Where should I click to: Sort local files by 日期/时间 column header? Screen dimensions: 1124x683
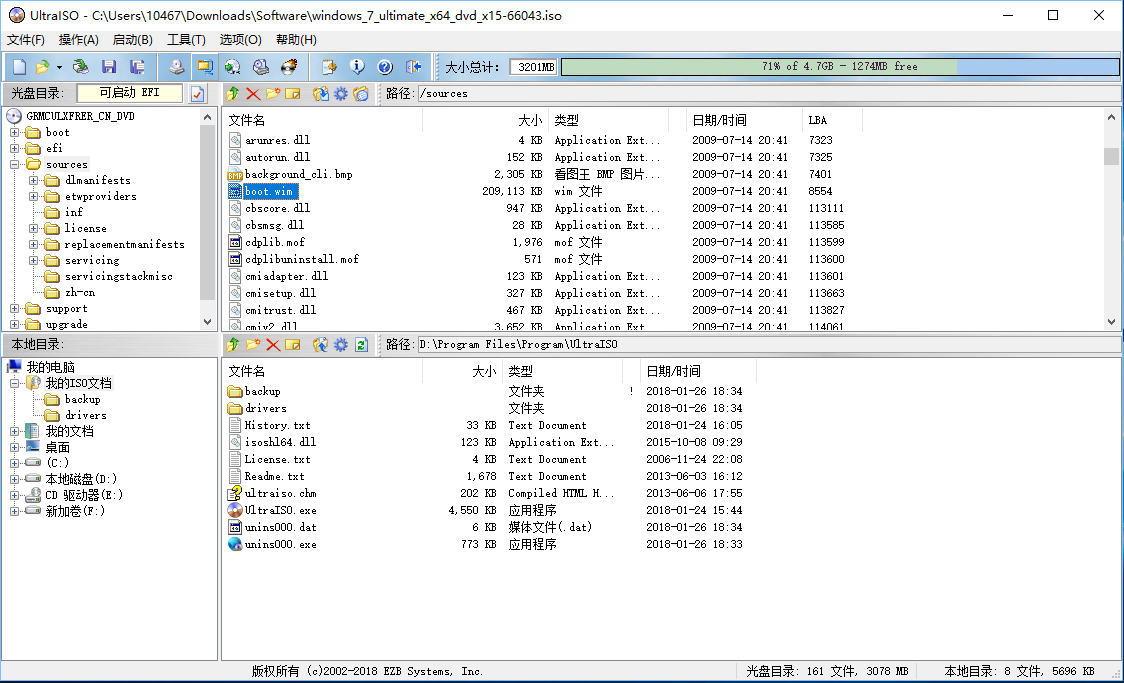point(698,371)
